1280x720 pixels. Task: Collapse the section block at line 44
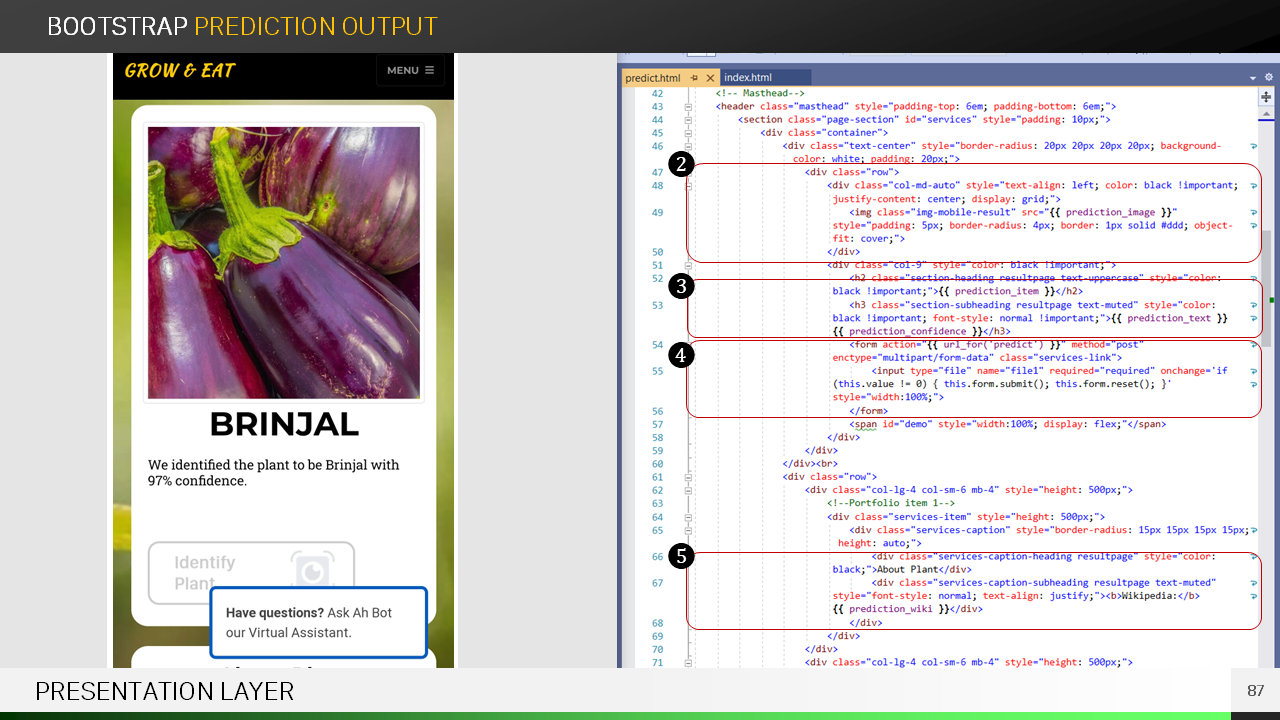pyautogui.click(x=688, y=120)
